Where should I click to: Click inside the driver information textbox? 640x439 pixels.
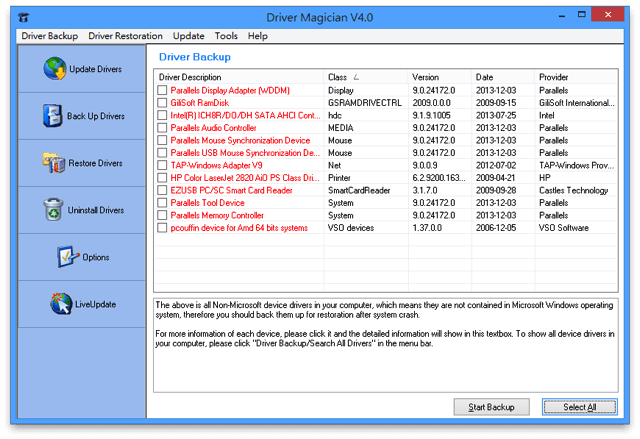[x=386, y=345]
